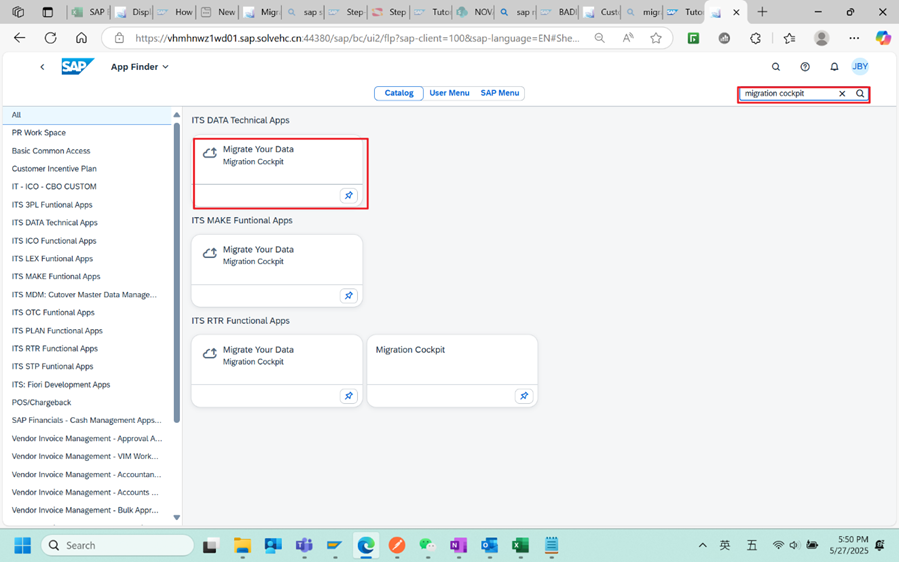899x562 pixels.
Task: Click the catalog list scroll-down arrow
Action: point(177,517)
